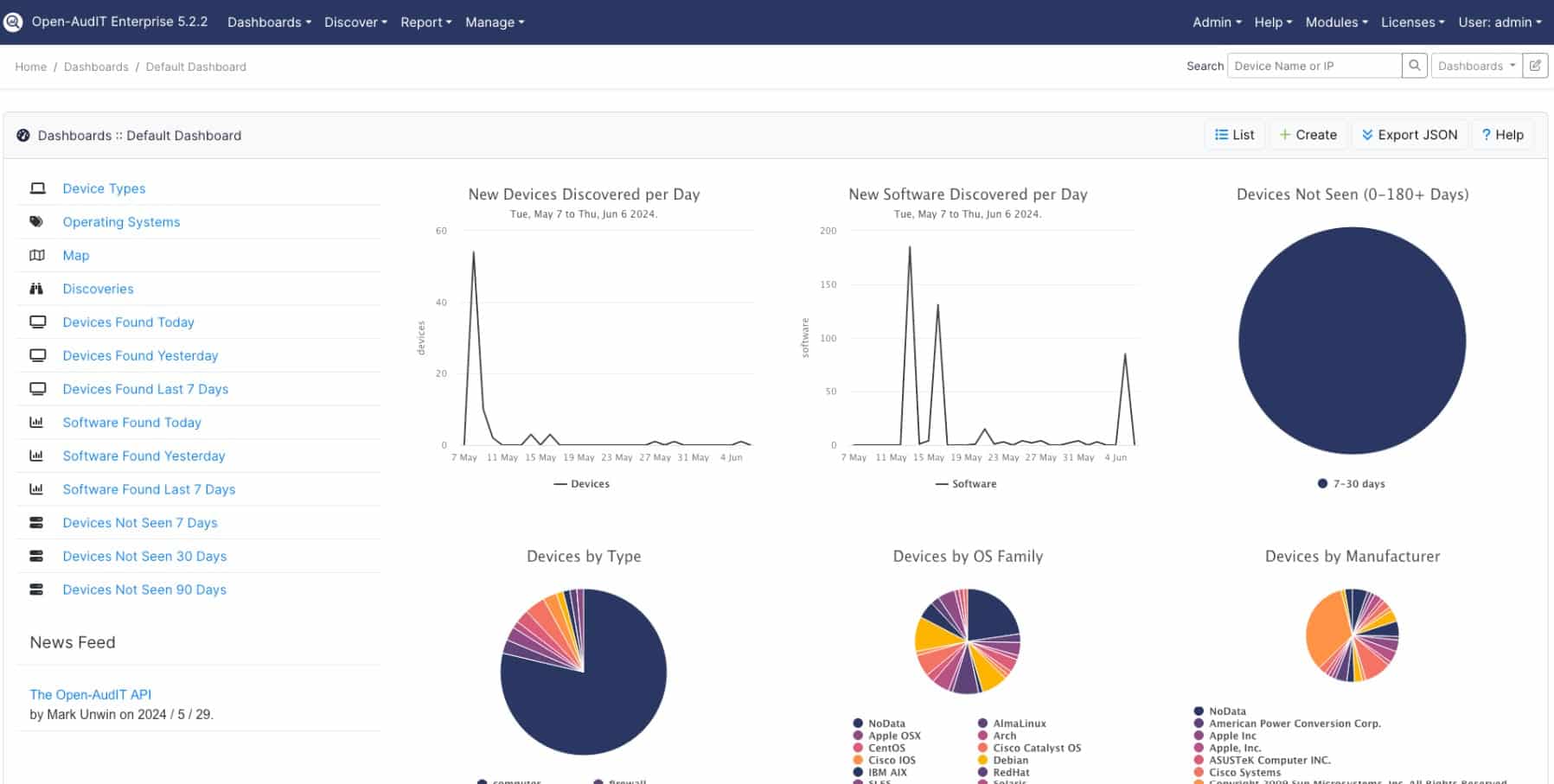
Task: Open the Dashboards selector next to search
Action: tap(1476, 65)
